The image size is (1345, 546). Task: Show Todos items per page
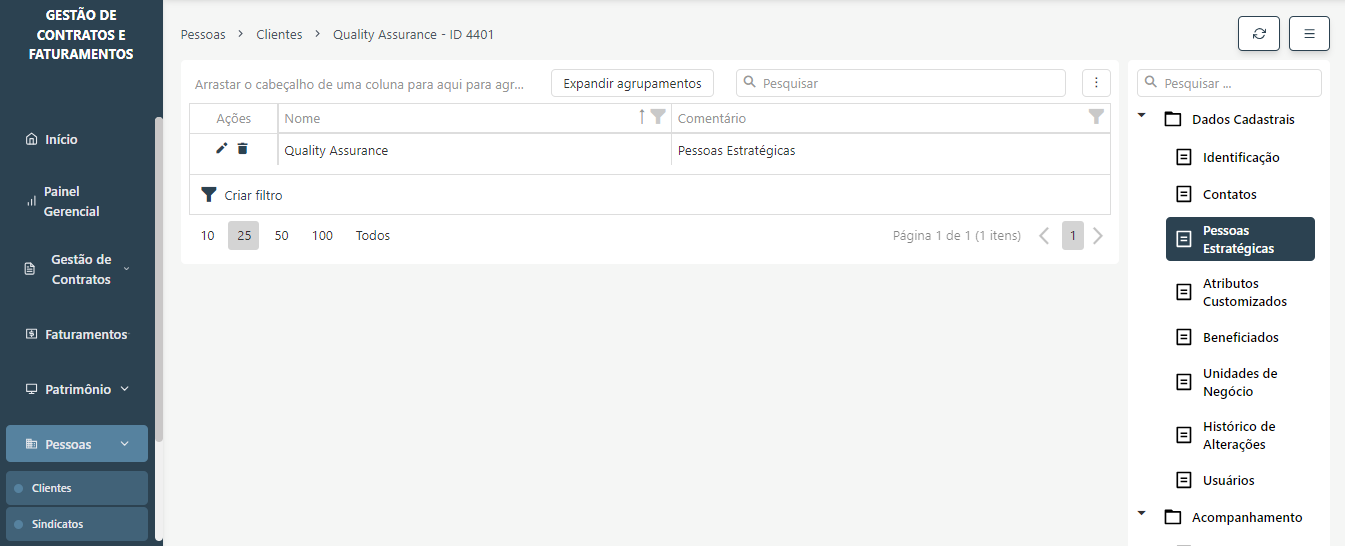[x=373, y=236]
